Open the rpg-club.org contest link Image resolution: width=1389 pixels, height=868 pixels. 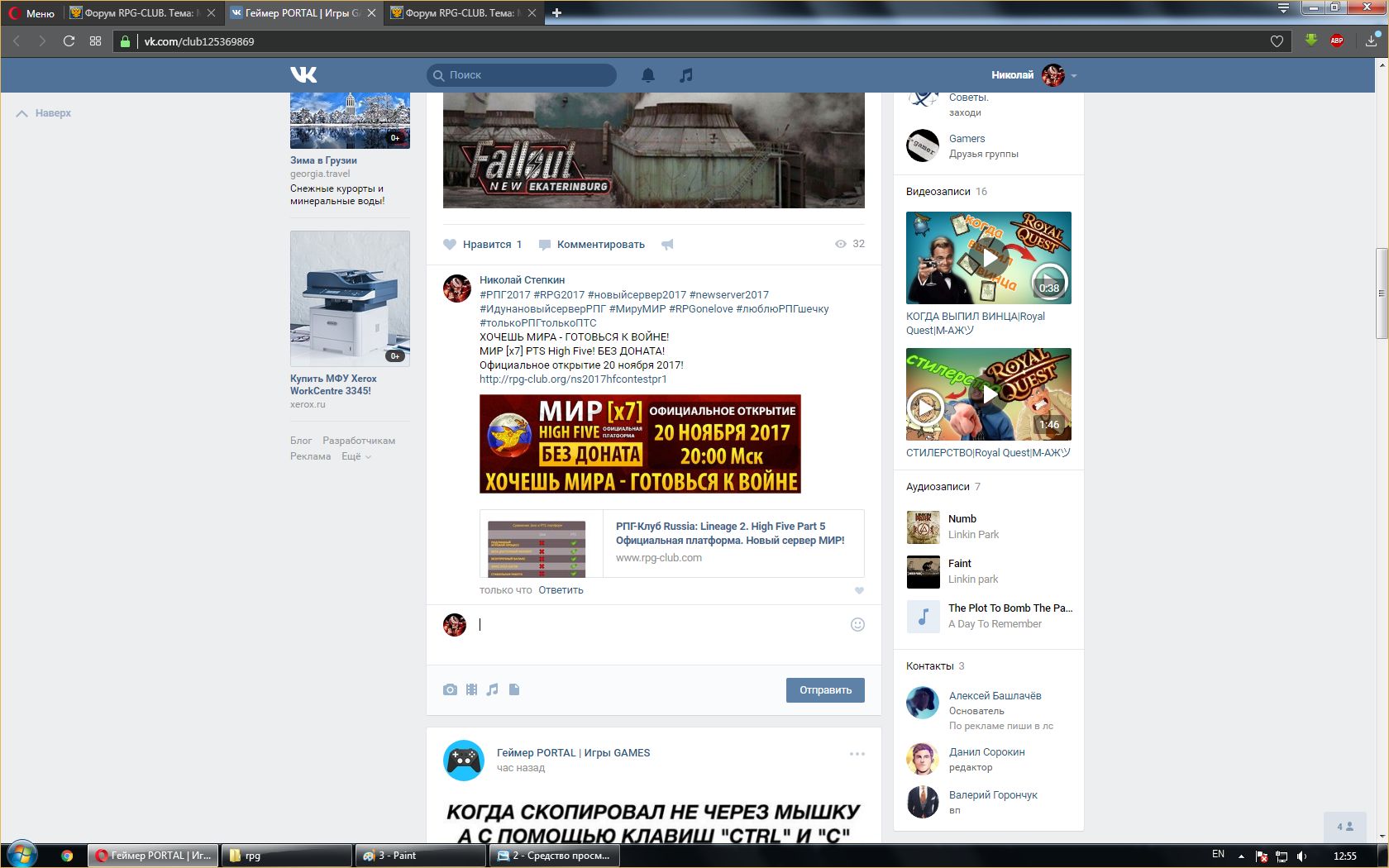tap(573, 379)
